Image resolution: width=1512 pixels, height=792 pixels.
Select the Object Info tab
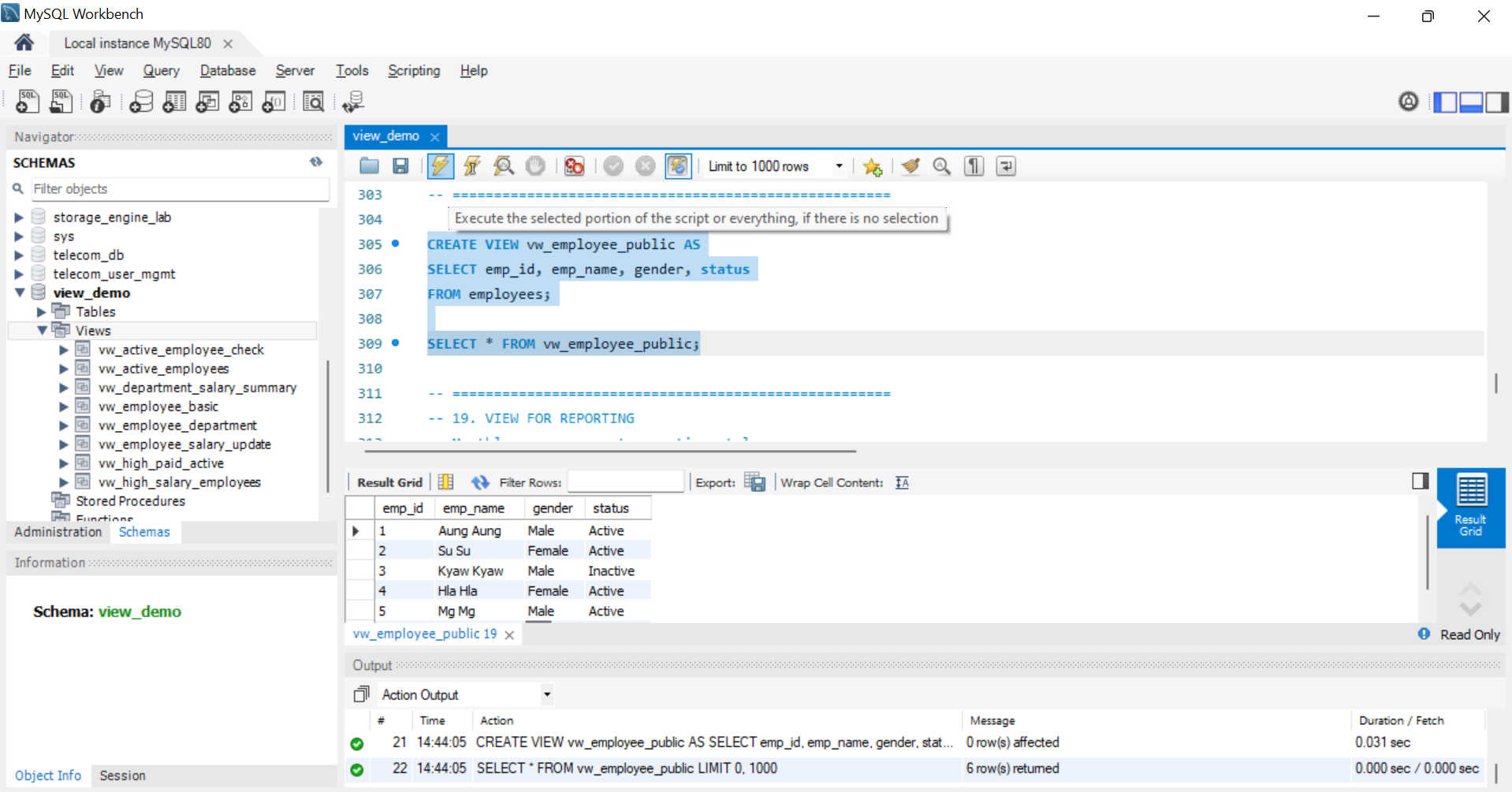47,775
